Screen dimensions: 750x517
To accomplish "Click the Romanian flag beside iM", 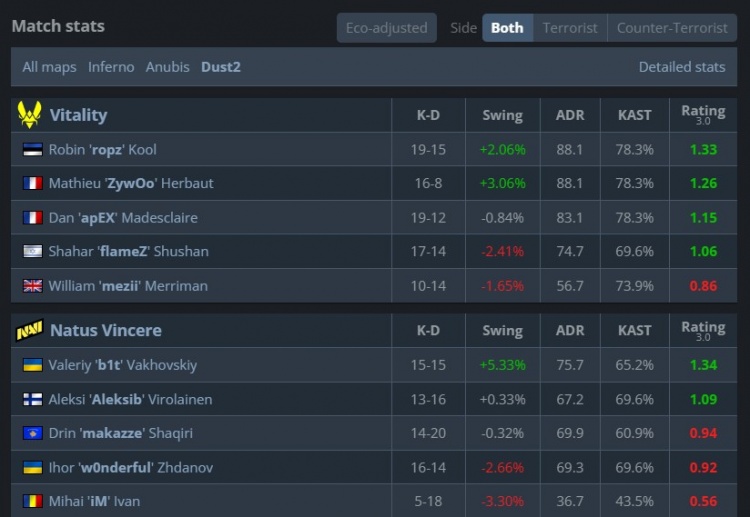I will tap(32, 502).
